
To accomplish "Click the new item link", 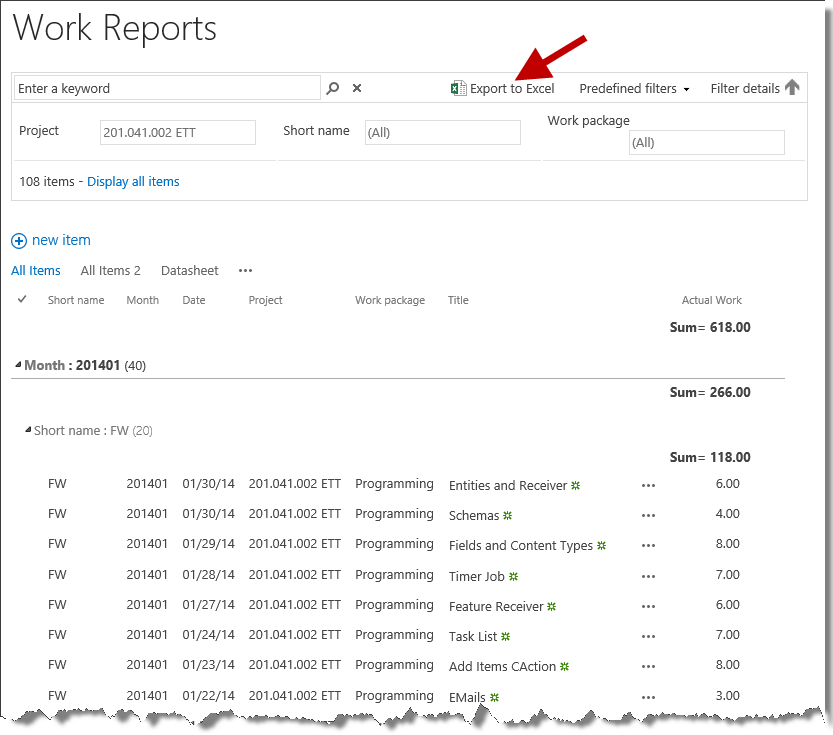I will pyautogui.click(x=61, y=240).
